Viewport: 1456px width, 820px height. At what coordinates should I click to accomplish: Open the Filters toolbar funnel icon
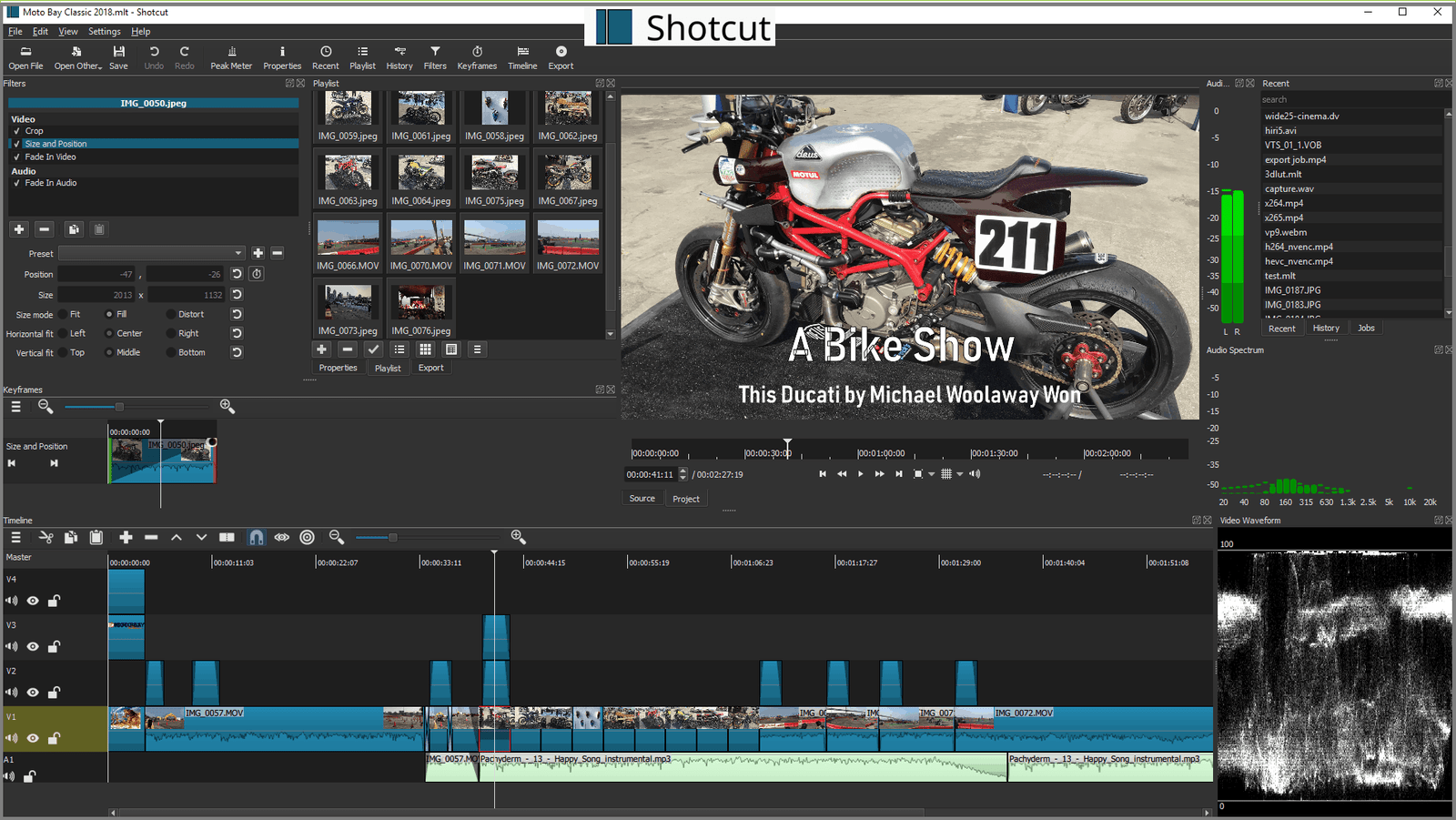coord(435,57)
